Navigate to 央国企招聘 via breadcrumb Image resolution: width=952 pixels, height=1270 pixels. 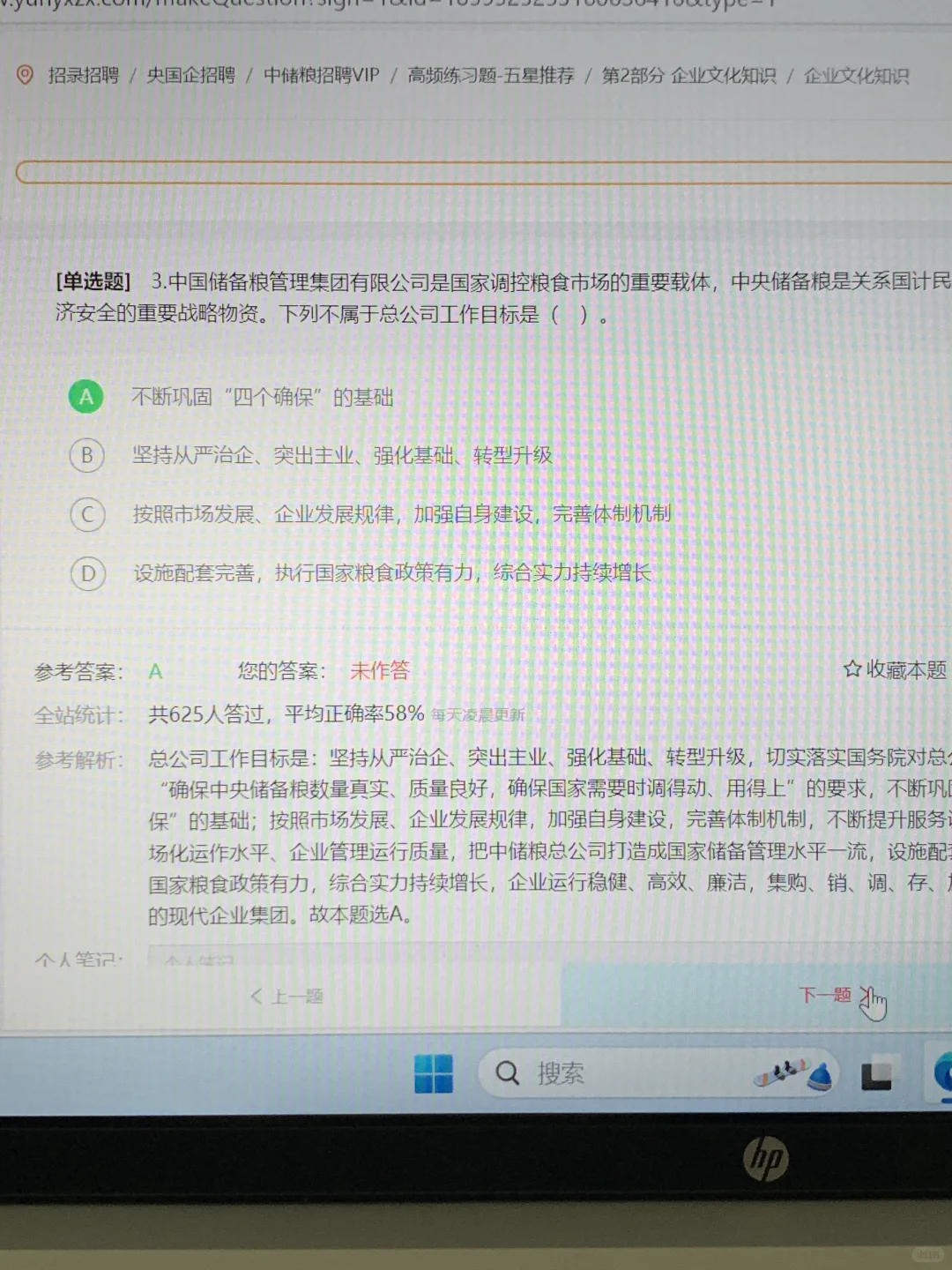pyautogui.click(x=193, y=77)
